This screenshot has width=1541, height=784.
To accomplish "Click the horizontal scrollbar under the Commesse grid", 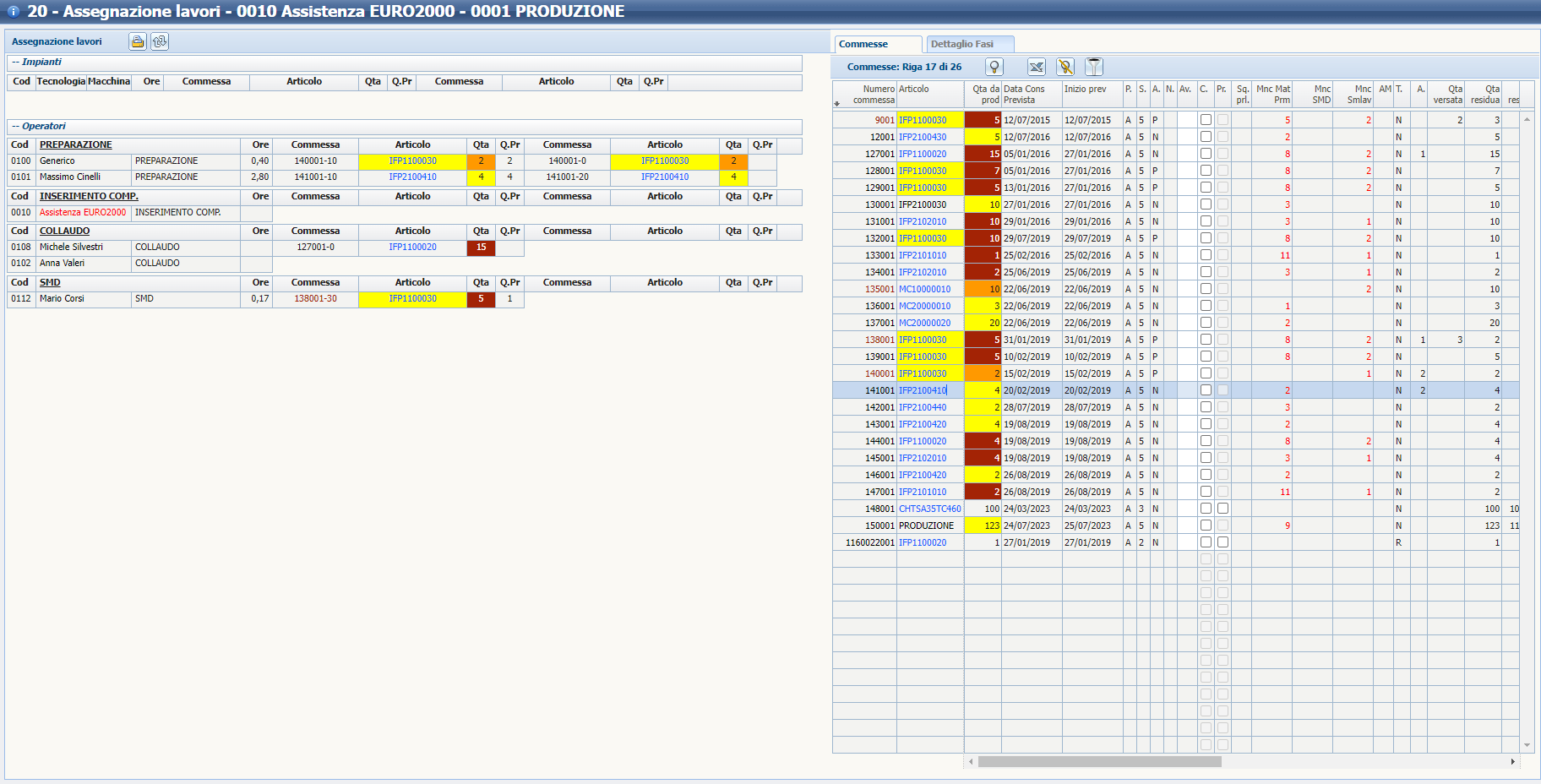I will point(1098,761).
